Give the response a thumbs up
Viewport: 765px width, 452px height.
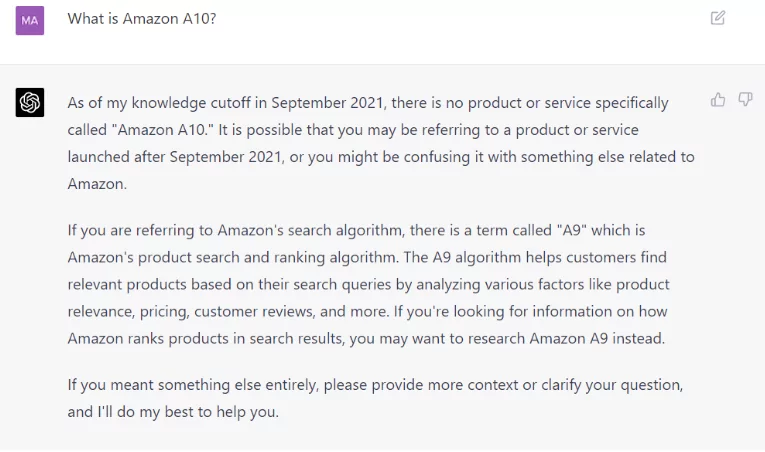tap(718, 100)
